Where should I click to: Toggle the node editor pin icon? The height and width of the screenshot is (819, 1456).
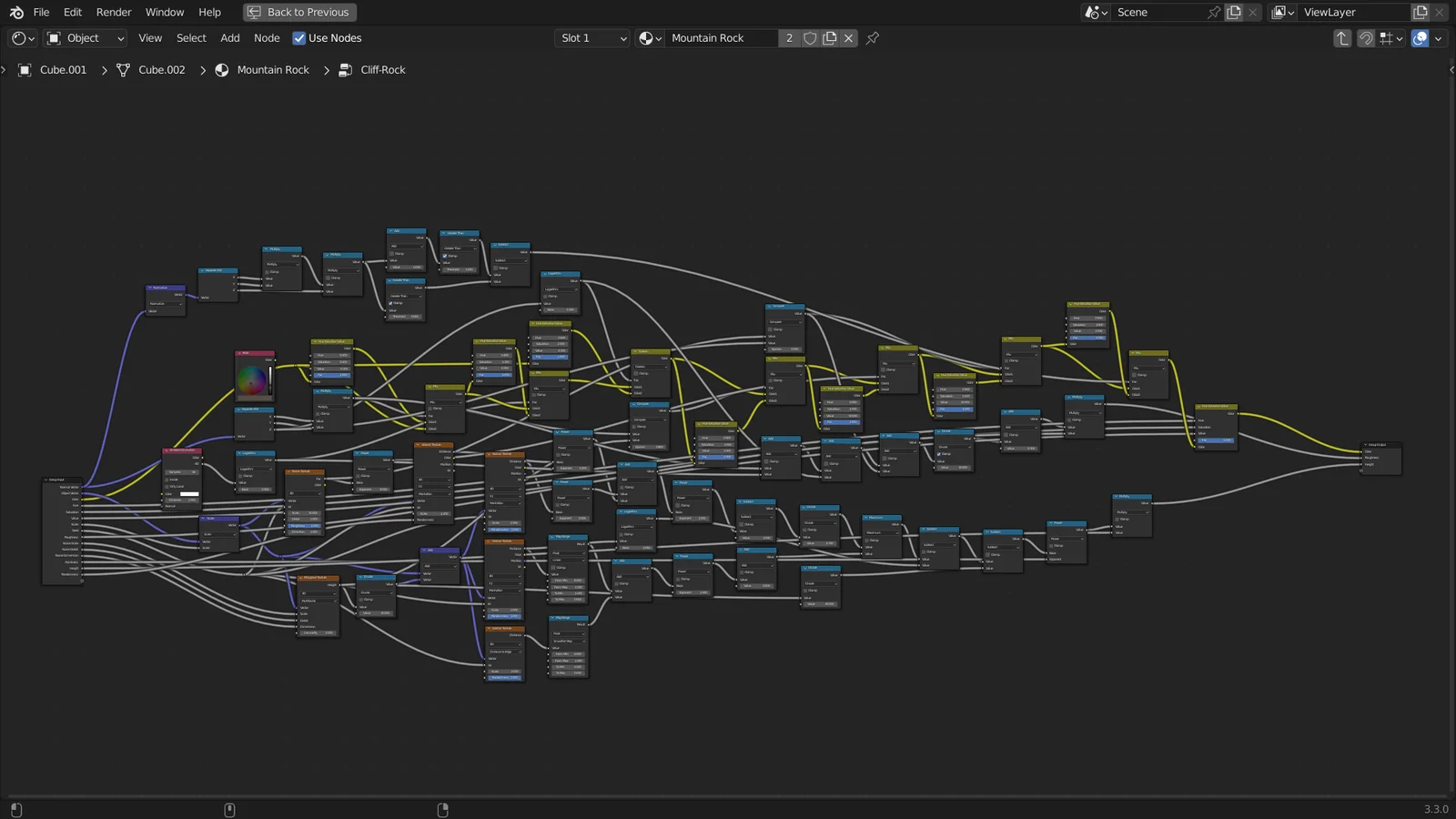tap(873, 38)
